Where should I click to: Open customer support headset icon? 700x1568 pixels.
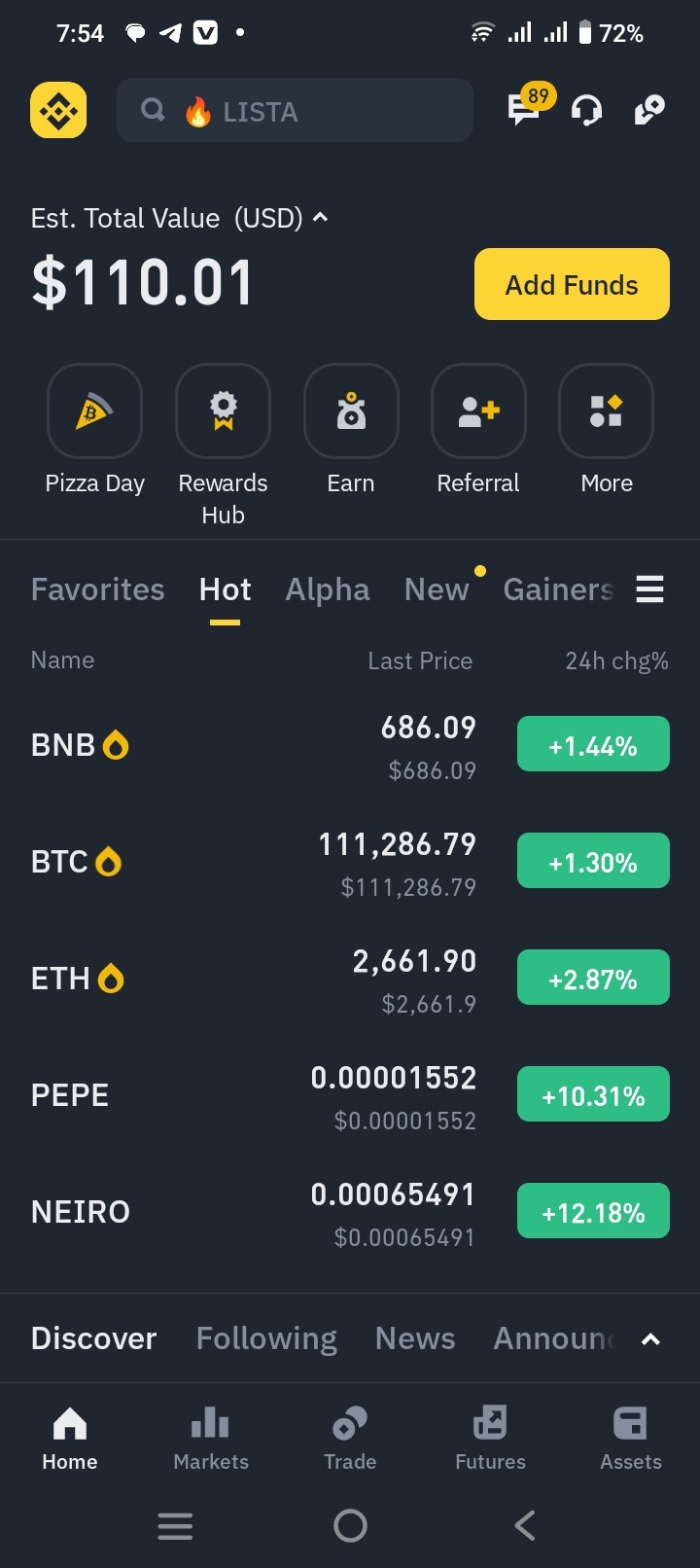pos(586,110)
